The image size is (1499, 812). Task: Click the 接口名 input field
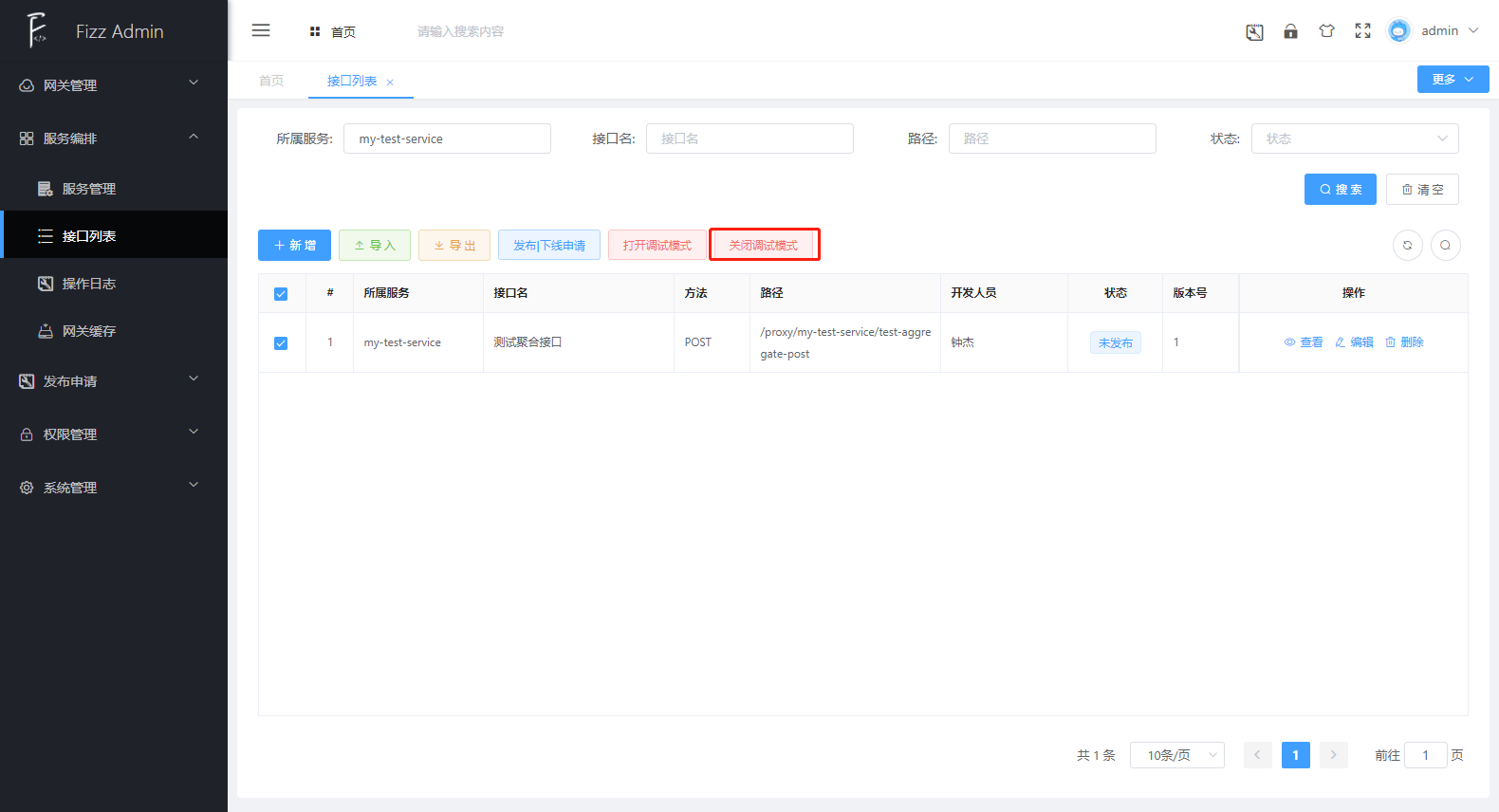[749, 138]
